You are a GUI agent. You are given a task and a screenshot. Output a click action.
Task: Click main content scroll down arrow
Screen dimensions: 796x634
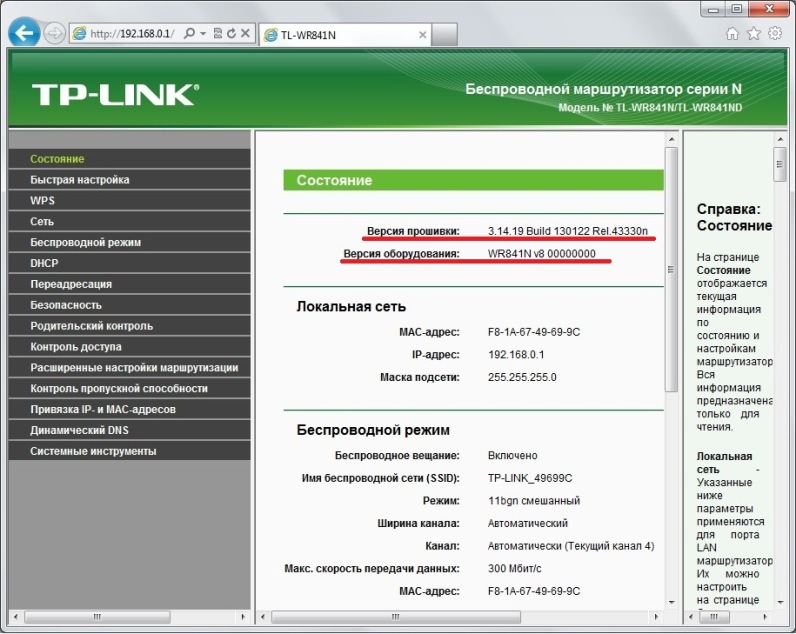tap(671, 602)
